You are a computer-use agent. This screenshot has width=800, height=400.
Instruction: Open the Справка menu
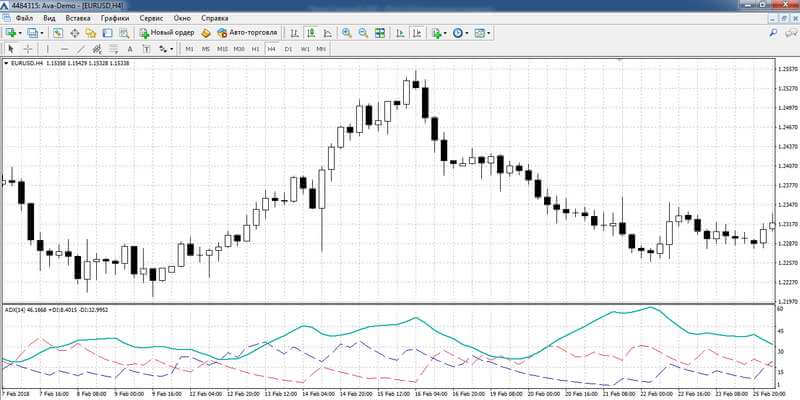tap(215, 18)
